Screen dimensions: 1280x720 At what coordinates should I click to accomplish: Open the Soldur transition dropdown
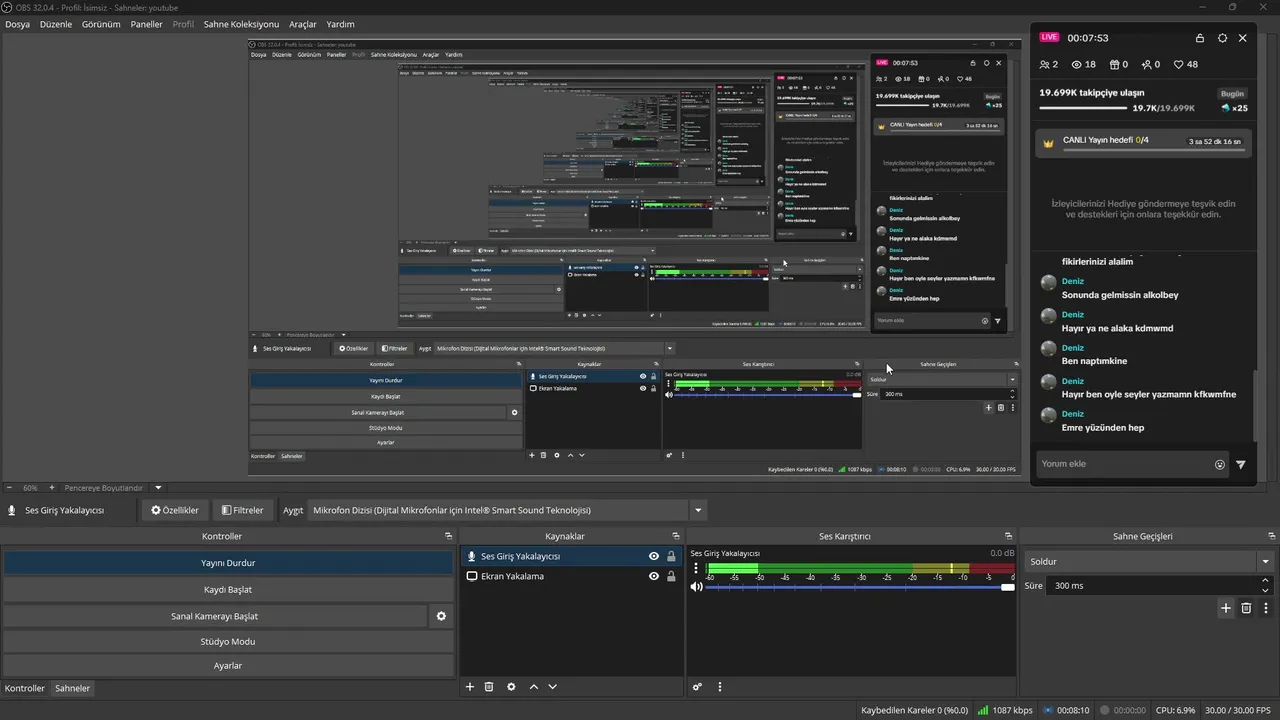1148,562
